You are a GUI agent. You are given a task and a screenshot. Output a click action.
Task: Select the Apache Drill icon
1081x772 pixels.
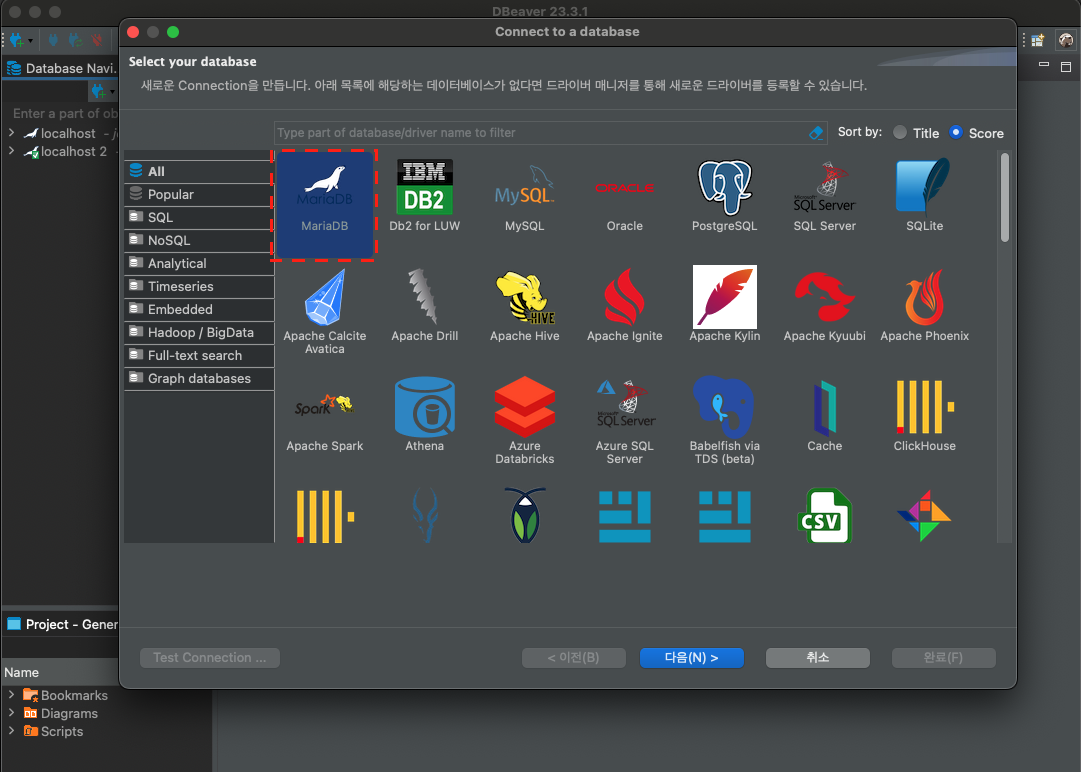(424, 307)
